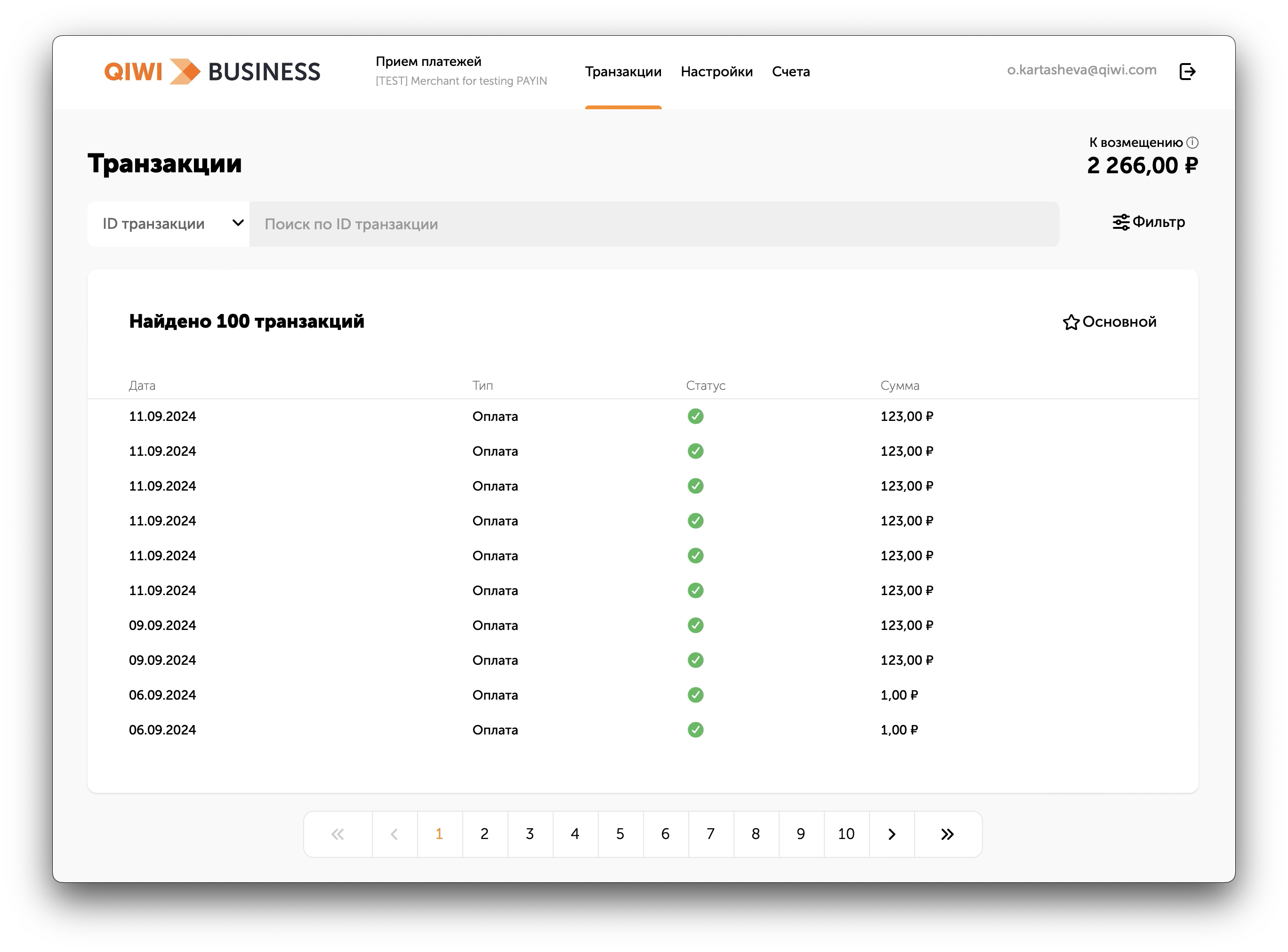Click the QIWI Business logo
Image resolution: width=1288 pixels, height=952 pixels.
tap(212, 72)
